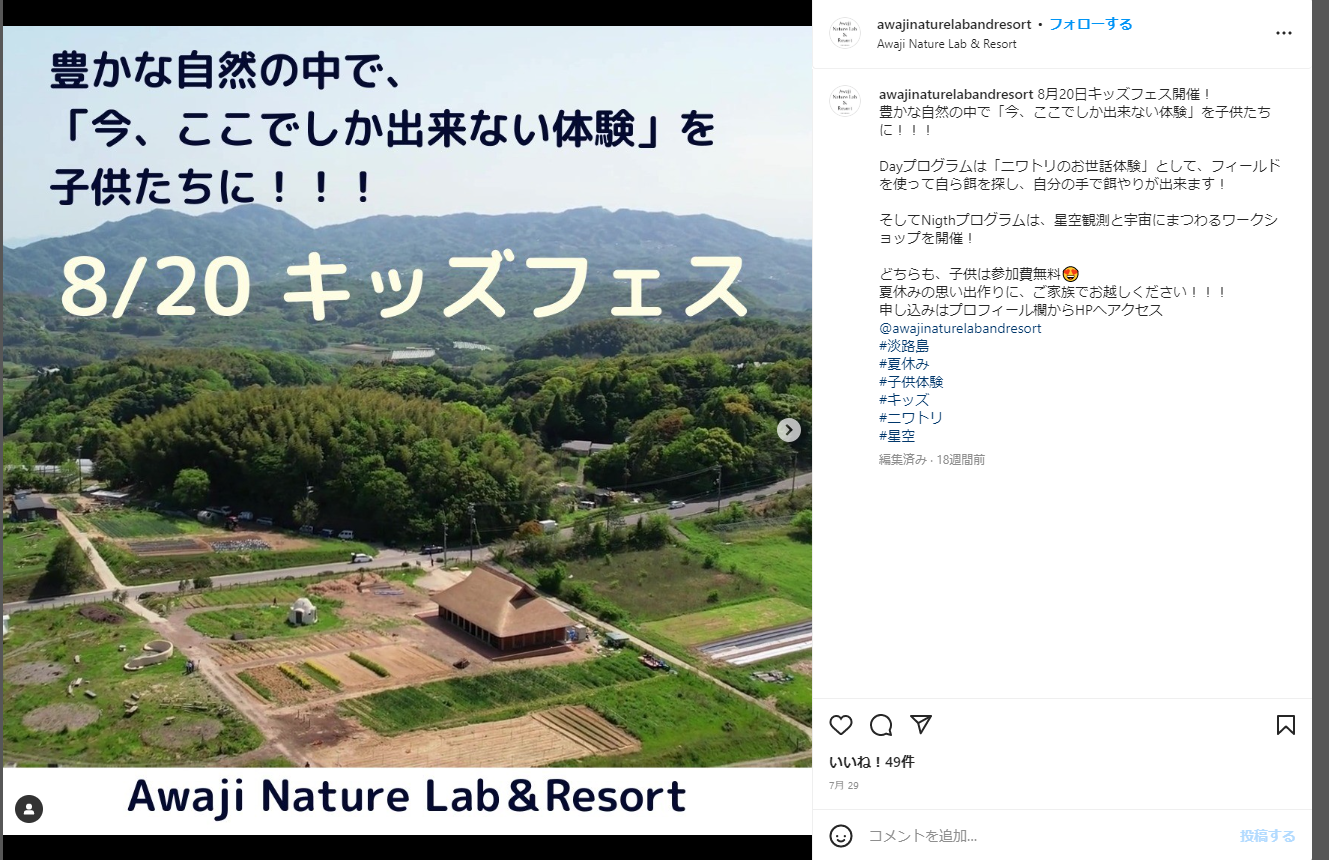
Task: Open the emoji picker smiley icon
Action: [x=841, y=836]
